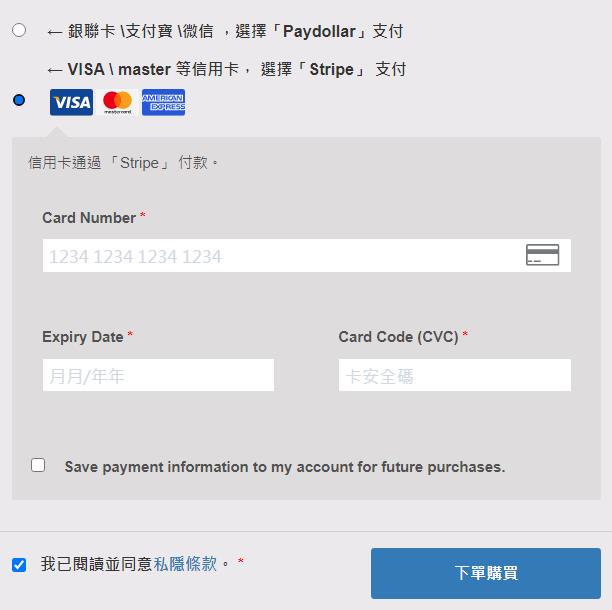Focus the Expiry Date input field
This screenshot has height=610, width=612.
coord(158,375)
